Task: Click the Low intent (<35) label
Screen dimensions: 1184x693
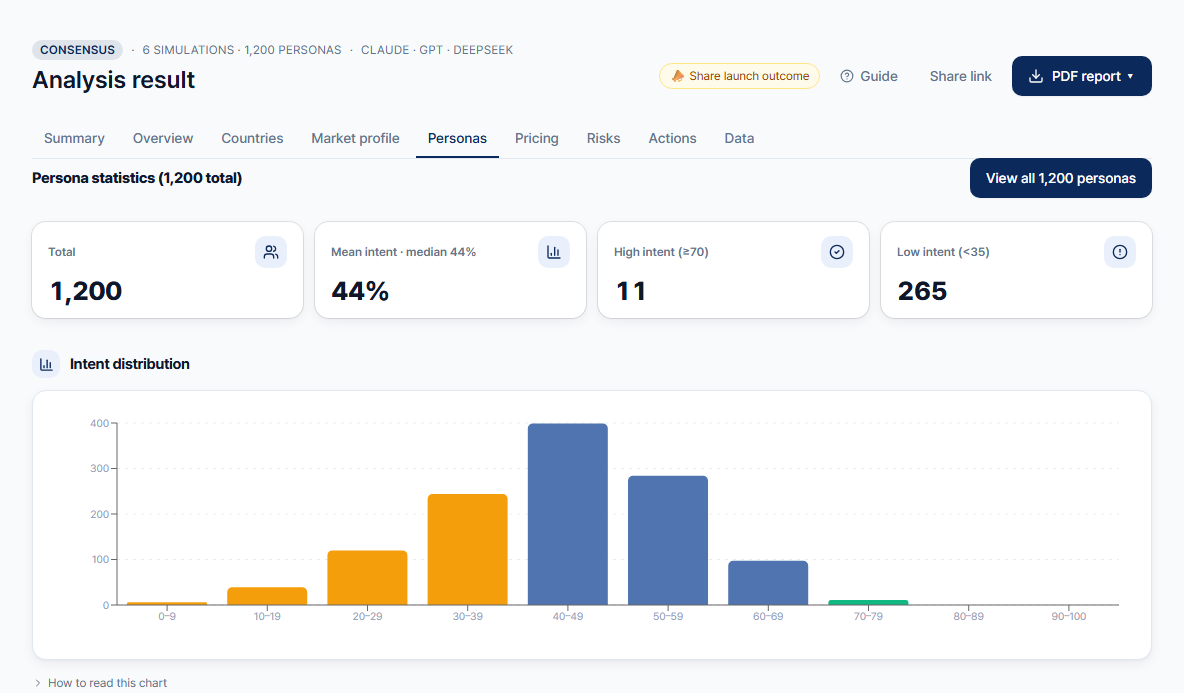Action: click(x=943, y=252)
